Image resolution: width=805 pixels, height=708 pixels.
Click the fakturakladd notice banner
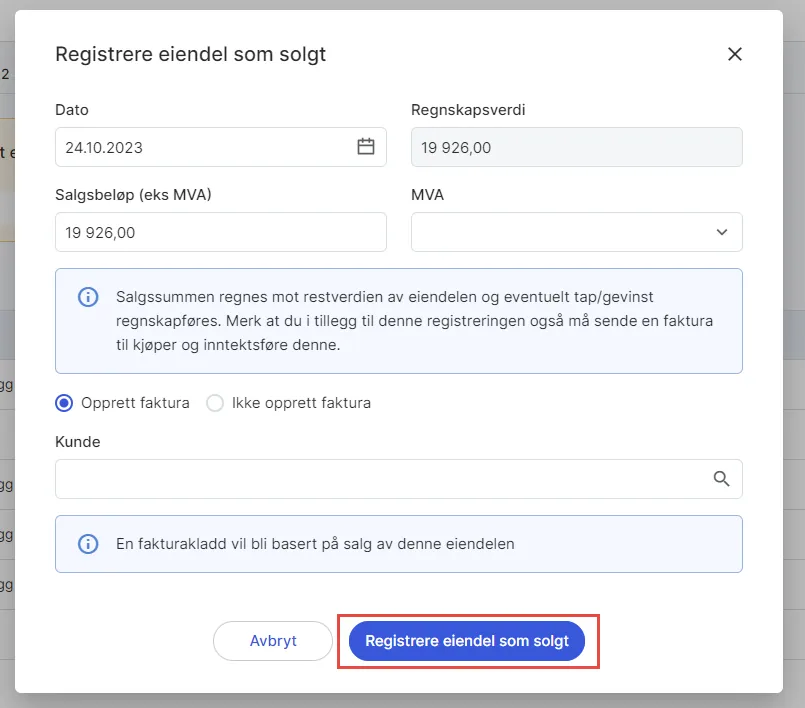[x=397, y=544]
